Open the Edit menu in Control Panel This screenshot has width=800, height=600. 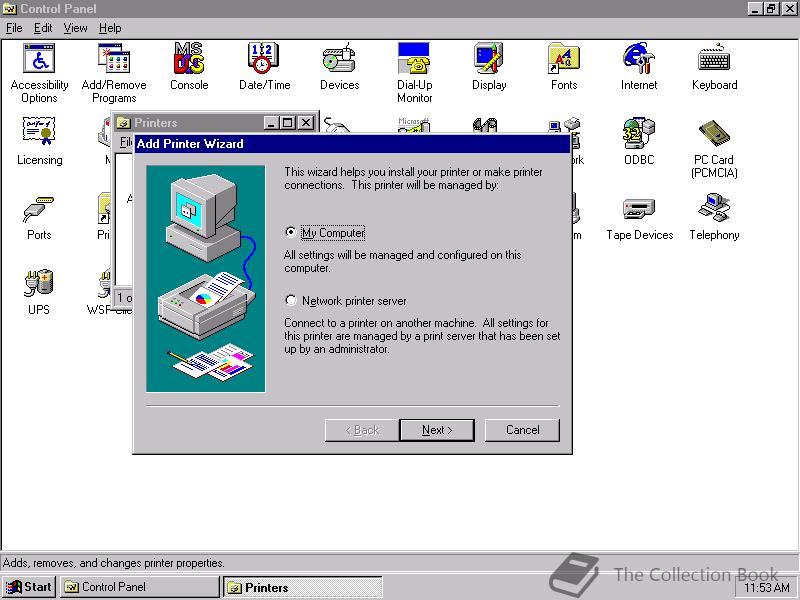[x=43, y=28]
